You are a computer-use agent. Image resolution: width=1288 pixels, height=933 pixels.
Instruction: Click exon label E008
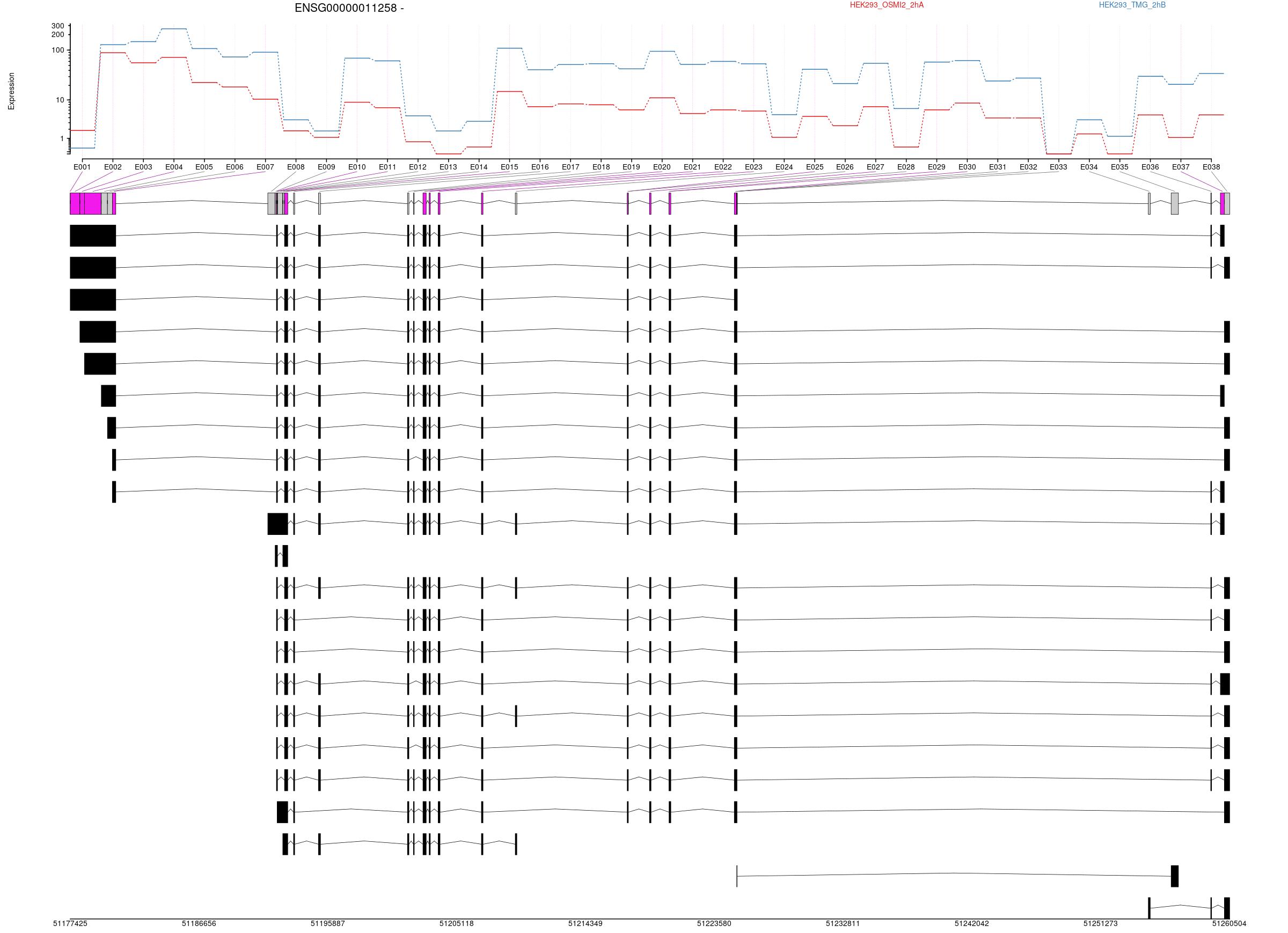pyautogui.click(x=296, y=167)
